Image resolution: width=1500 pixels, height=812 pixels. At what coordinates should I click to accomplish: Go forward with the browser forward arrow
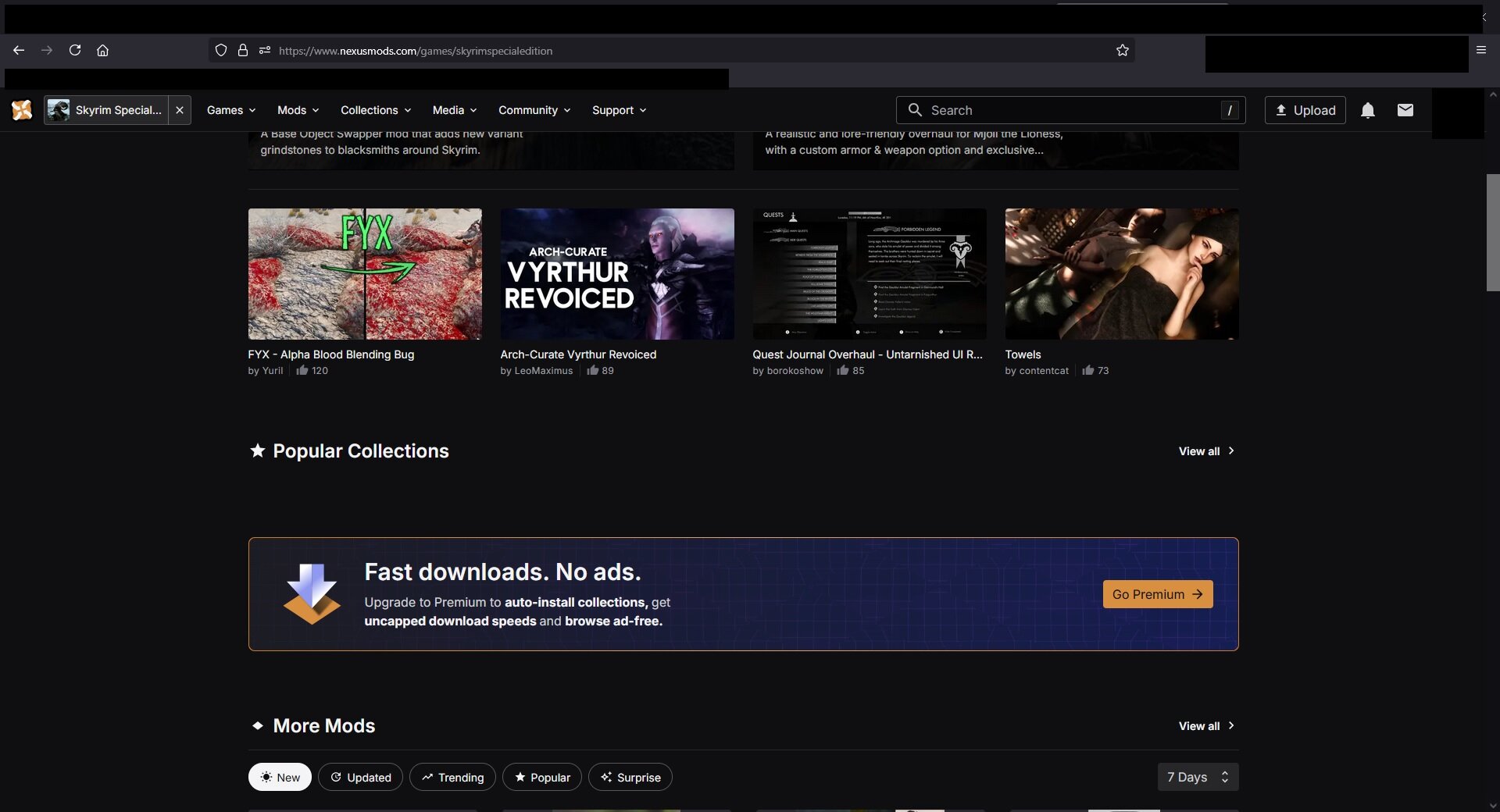(x=47, y=50)
